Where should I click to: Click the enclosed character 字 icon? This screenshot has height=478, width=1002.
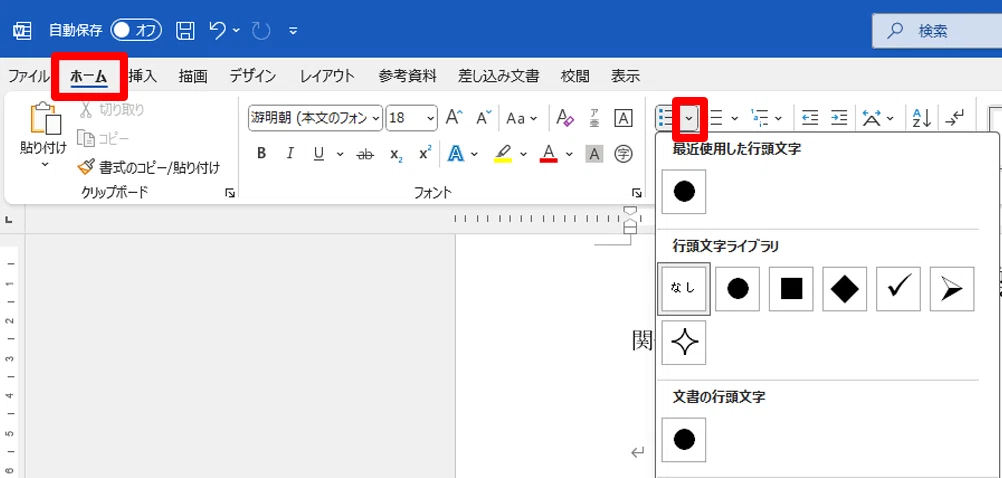coord(623,153)
